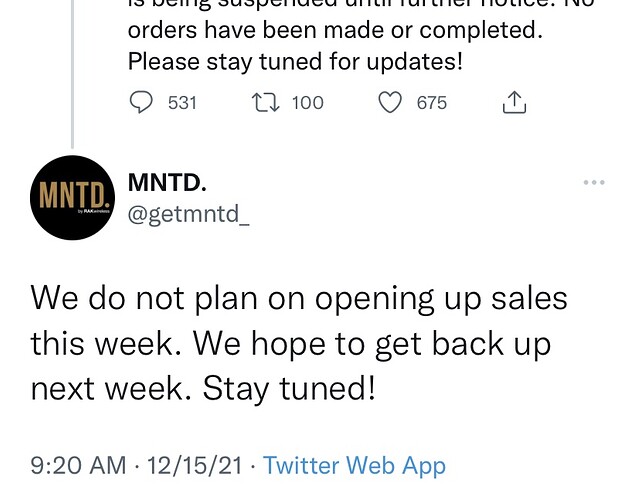View the 531 replies count
This screenshot has width=639, height=500.
click(183, 103)
